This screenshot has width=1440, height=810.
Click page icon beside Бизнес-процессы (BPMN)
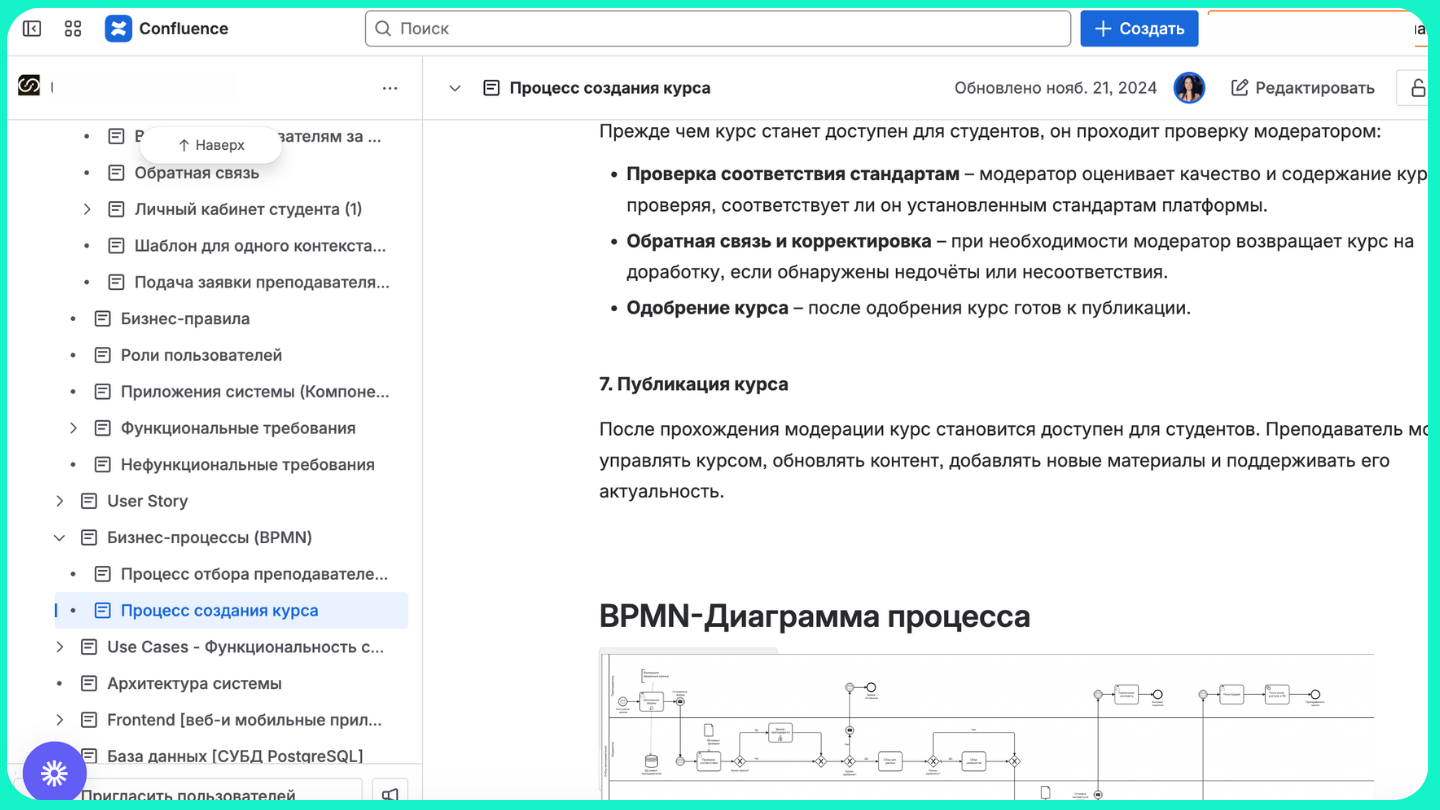coord(88,538)
